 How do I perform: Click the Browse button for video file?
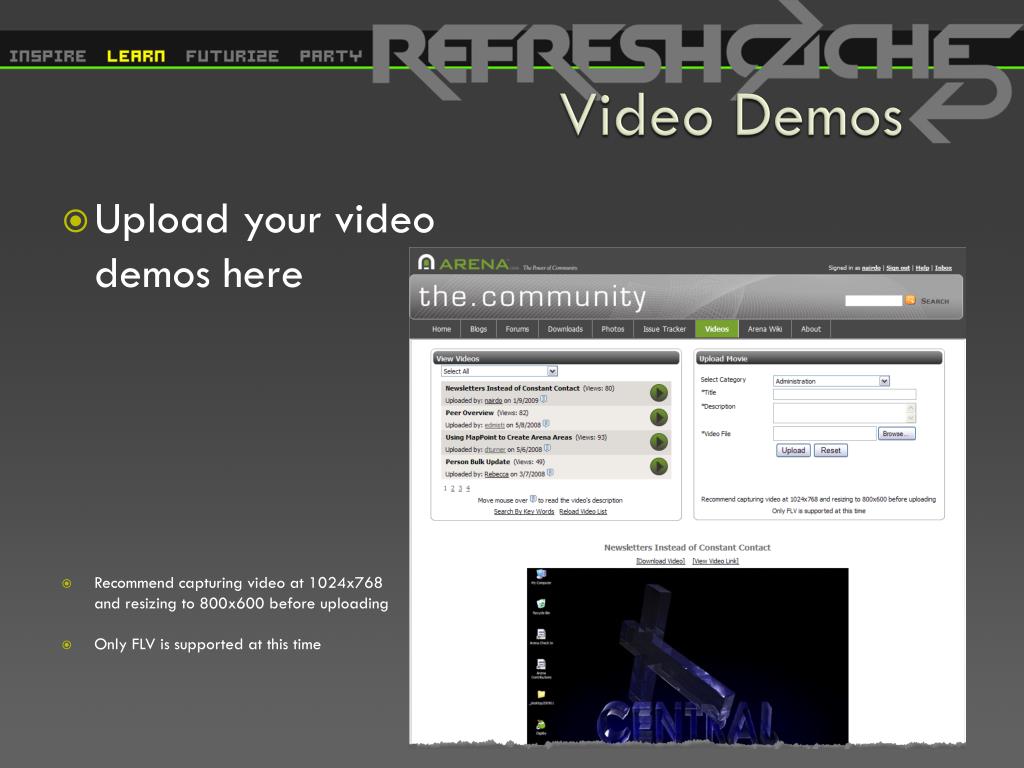point(897,434)
